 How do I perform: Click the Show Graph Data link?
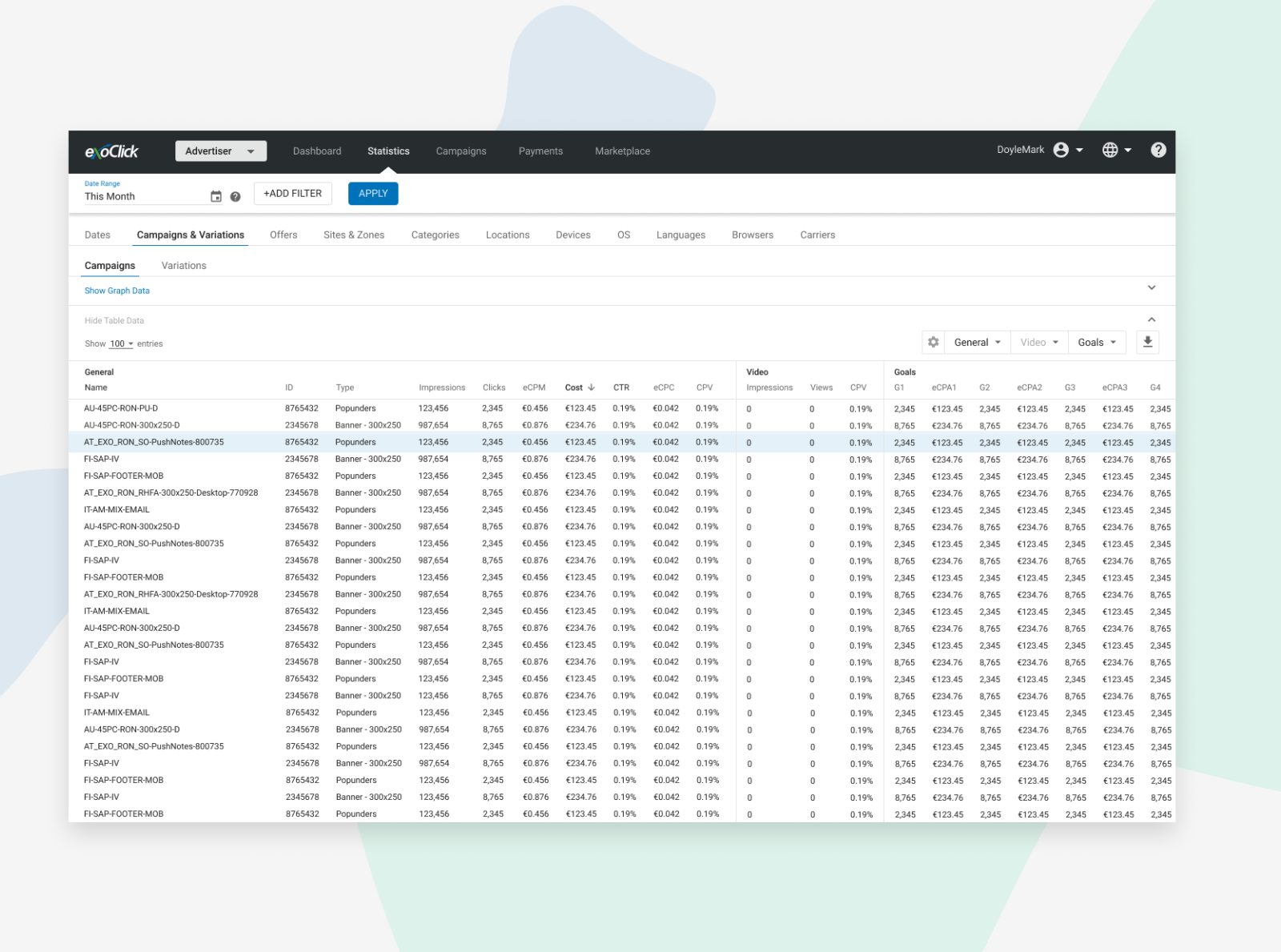click(x=117, y=291)
